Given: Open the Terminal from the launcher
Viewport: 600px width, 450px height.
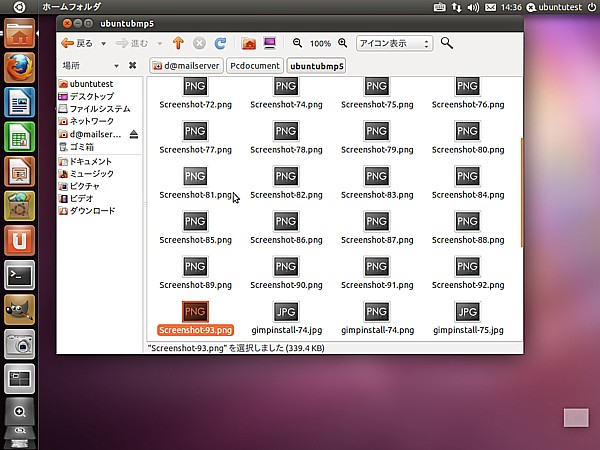Looking at the screenshot, I should tap(19, 275).
